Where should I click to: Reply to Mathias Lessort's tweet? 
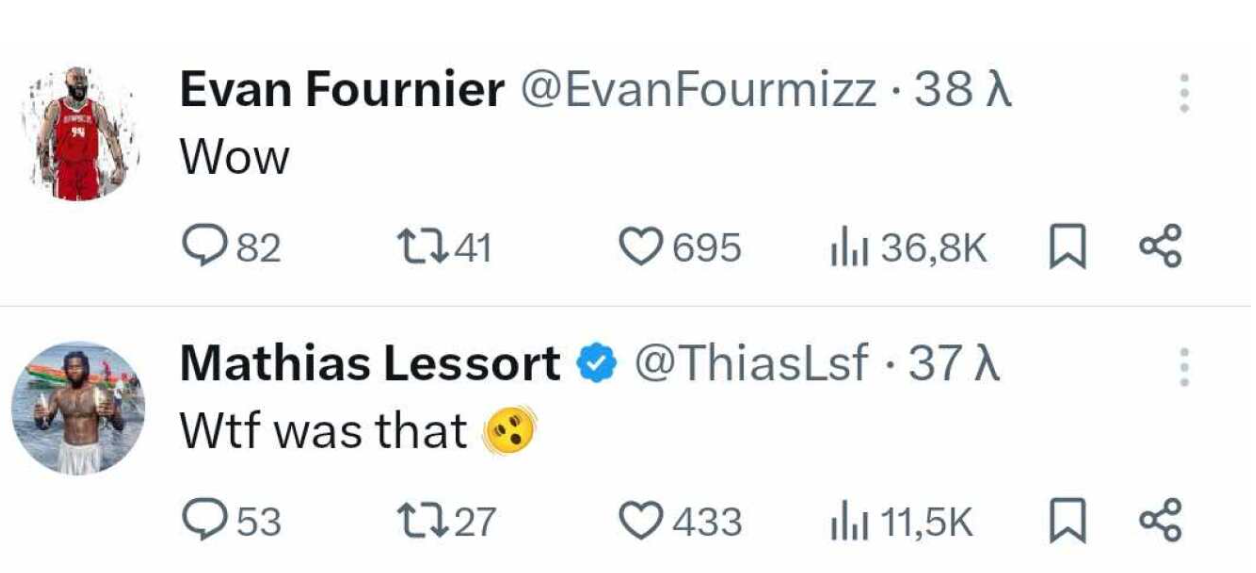pyautogui.click(x=204, y=521)
